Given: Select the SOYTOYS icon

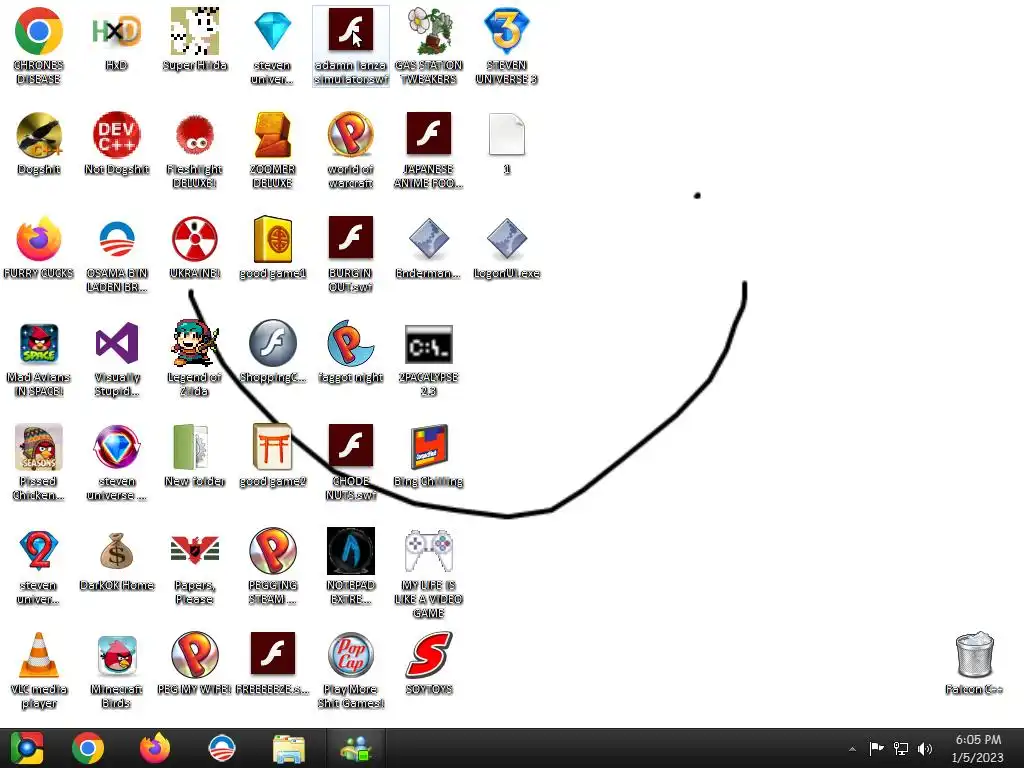Looking at the screenshot, I should click(428, 655).
